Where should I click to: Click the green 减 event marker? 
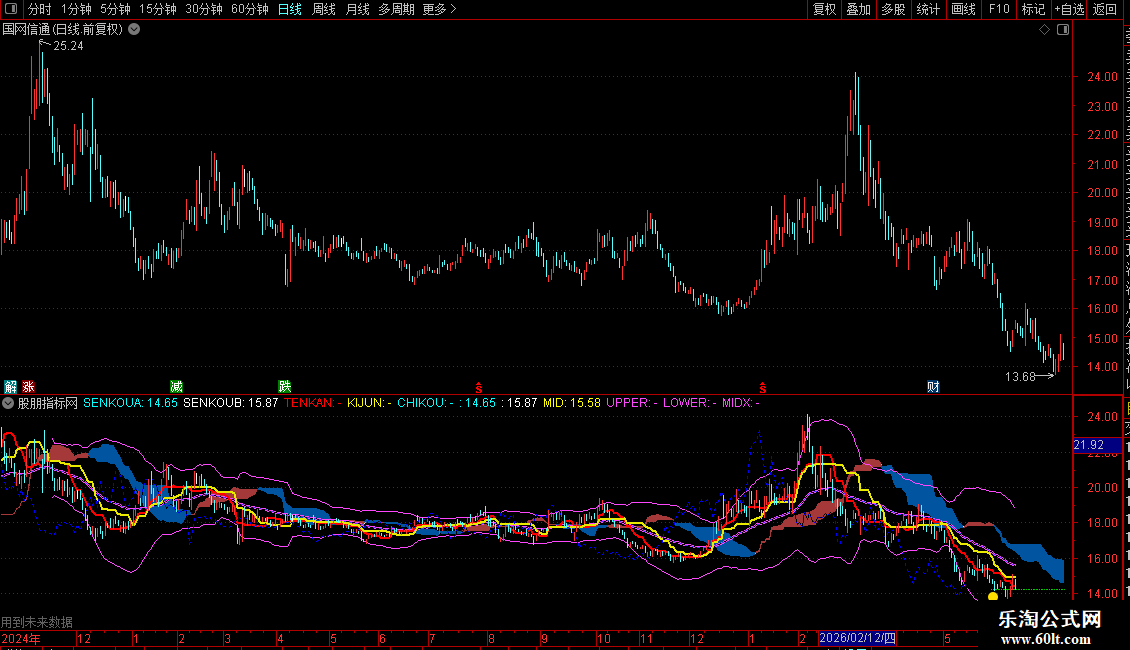coord(177,387)
